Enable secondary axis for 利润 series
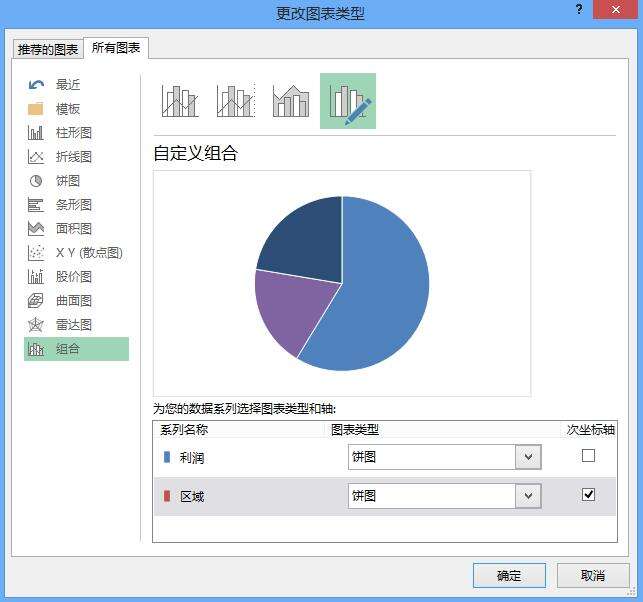Screen dimensions: 643x602 tap(588, 455)
